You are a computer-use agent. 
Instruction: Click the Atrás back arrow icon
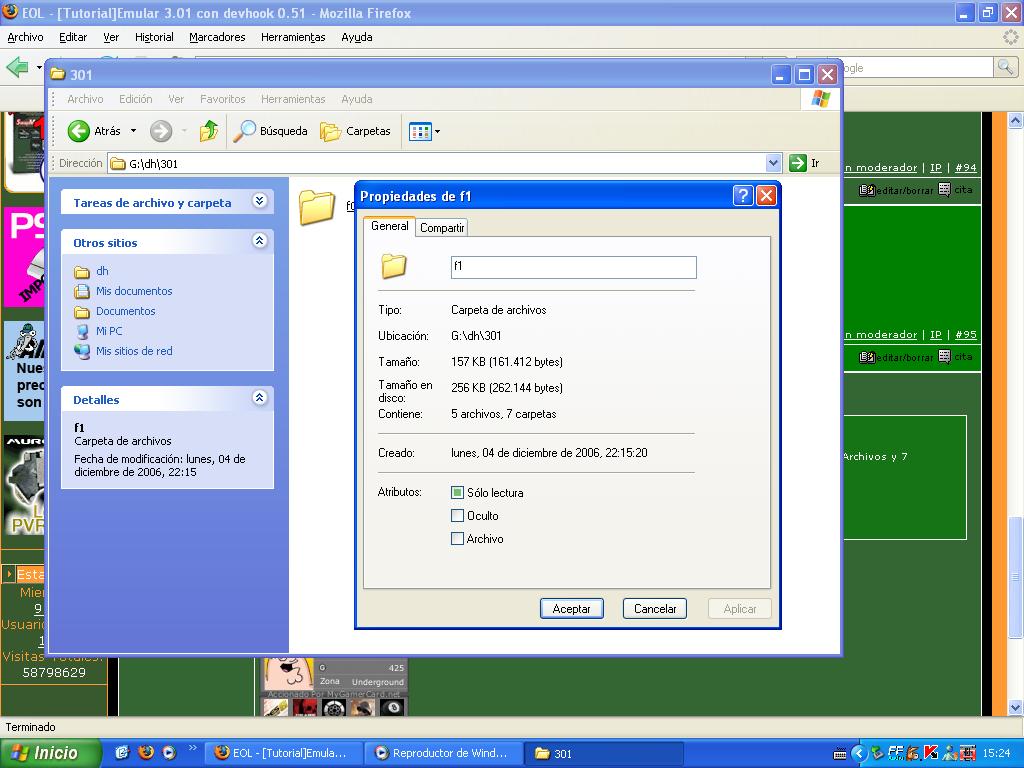tap(79, 131)
